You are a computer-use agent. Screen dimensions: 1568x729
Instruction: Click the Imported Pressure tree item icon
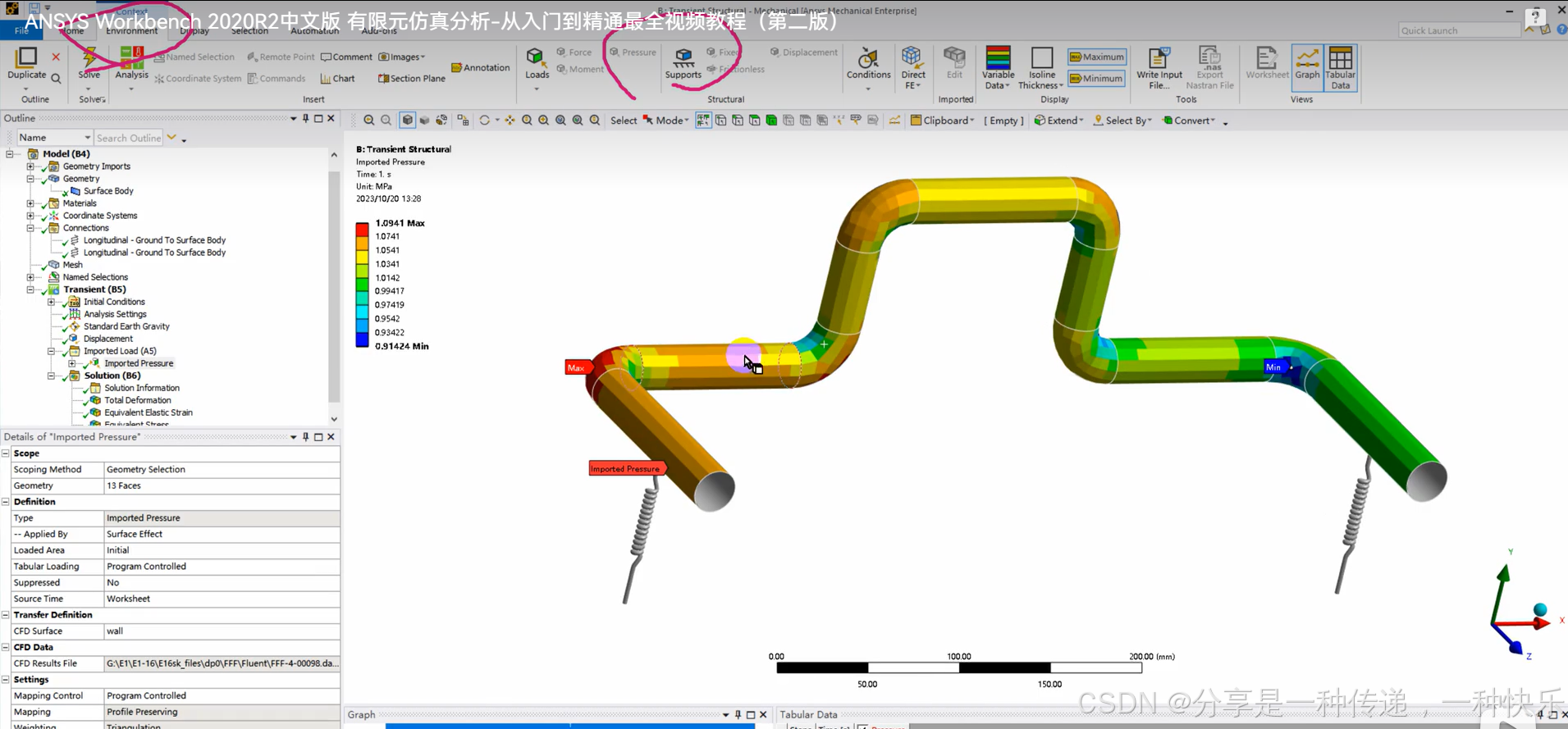94,363
